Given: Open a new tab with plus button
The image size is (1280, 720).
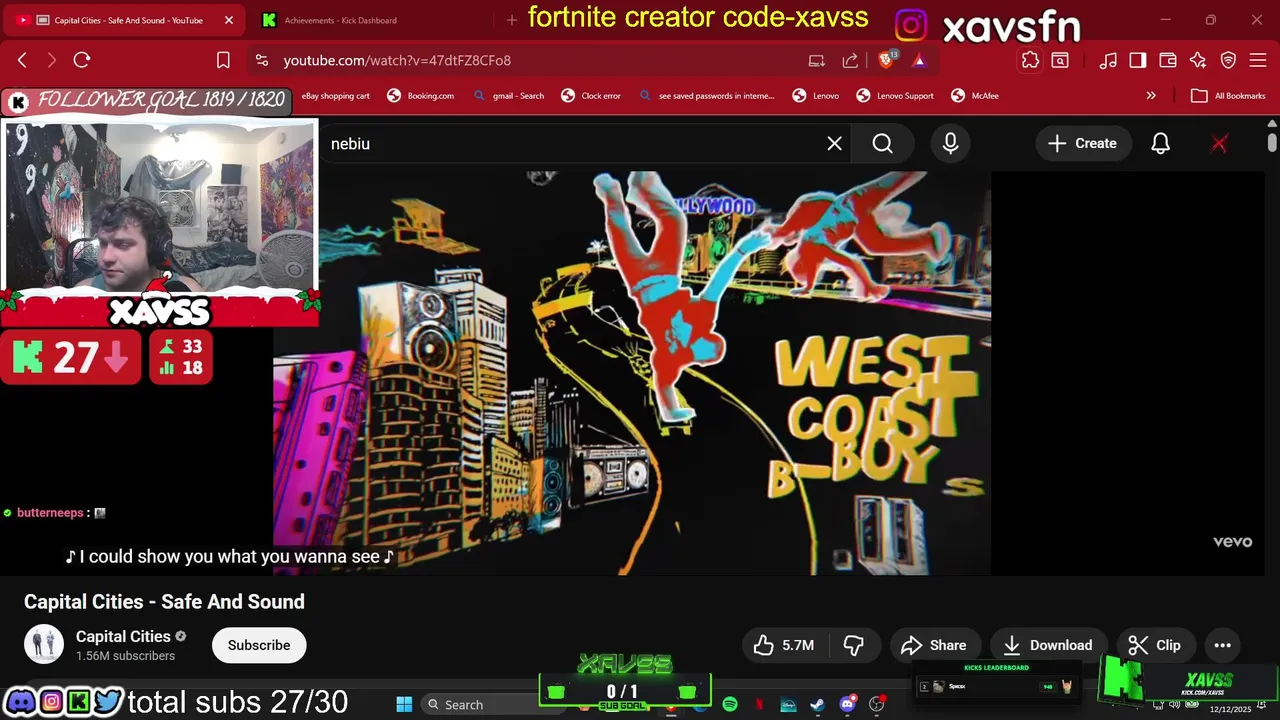Looking at the screenshot, I should tap(511, 20).
